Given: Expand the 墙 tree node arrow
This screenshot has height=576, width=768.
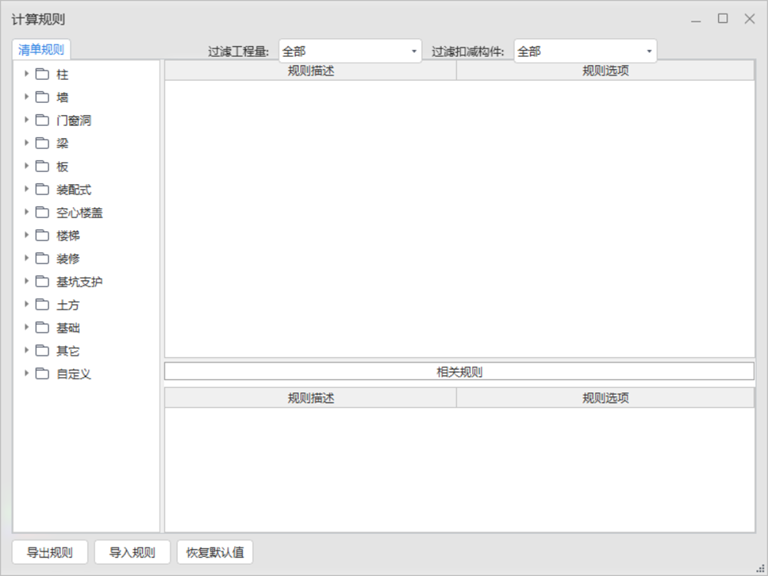Looking at the screenshot, I should [27, 97].
